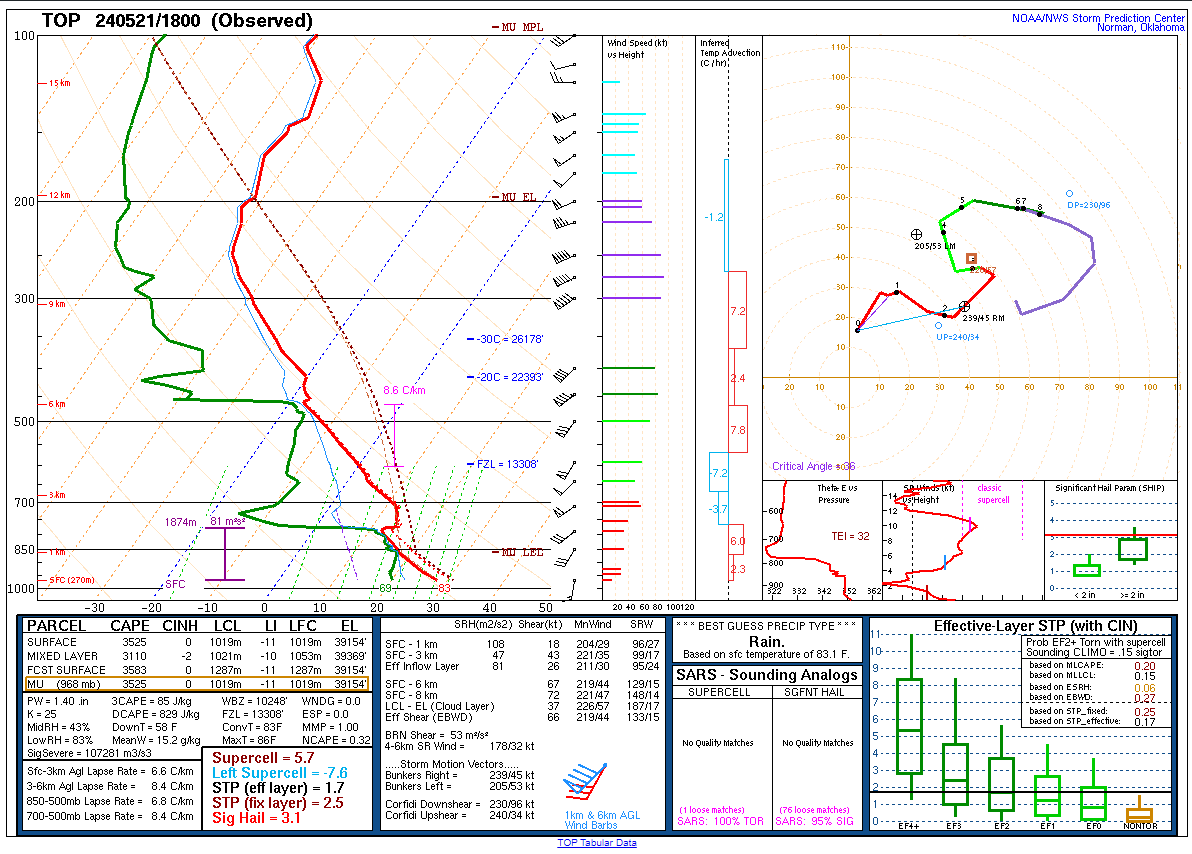Viewport: 1192px width, 854px height.
Task: Click the Corfidi upshear circle labeled UP=240/34
Action: [938, 325]
